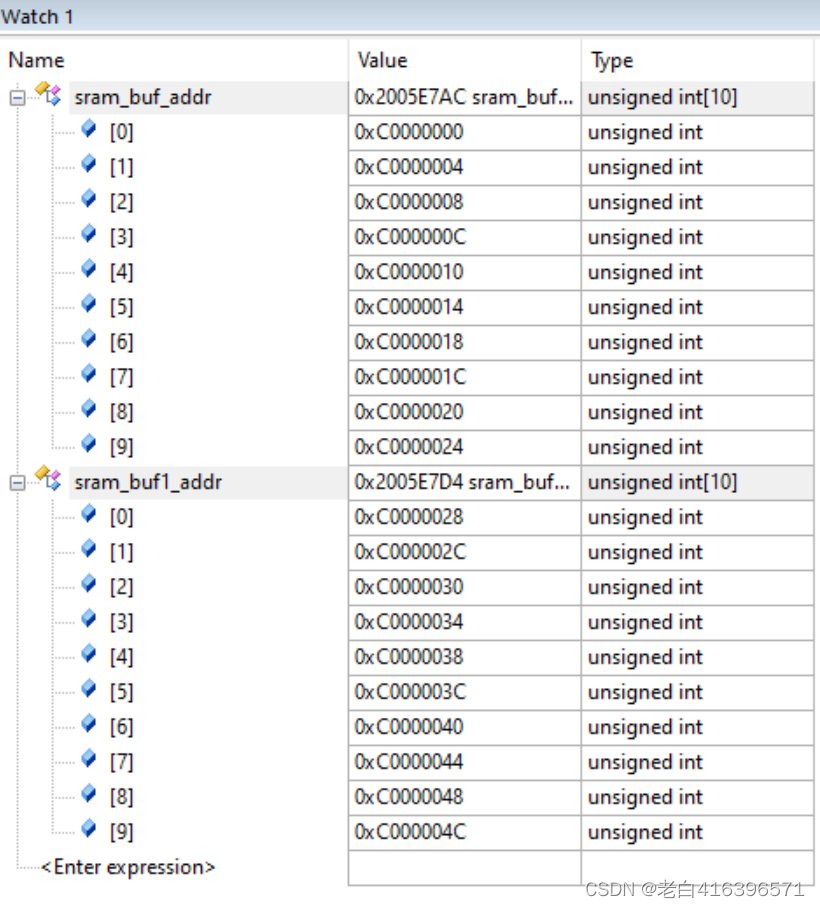Select value cell 0xC0000010

tap(464, 272)
